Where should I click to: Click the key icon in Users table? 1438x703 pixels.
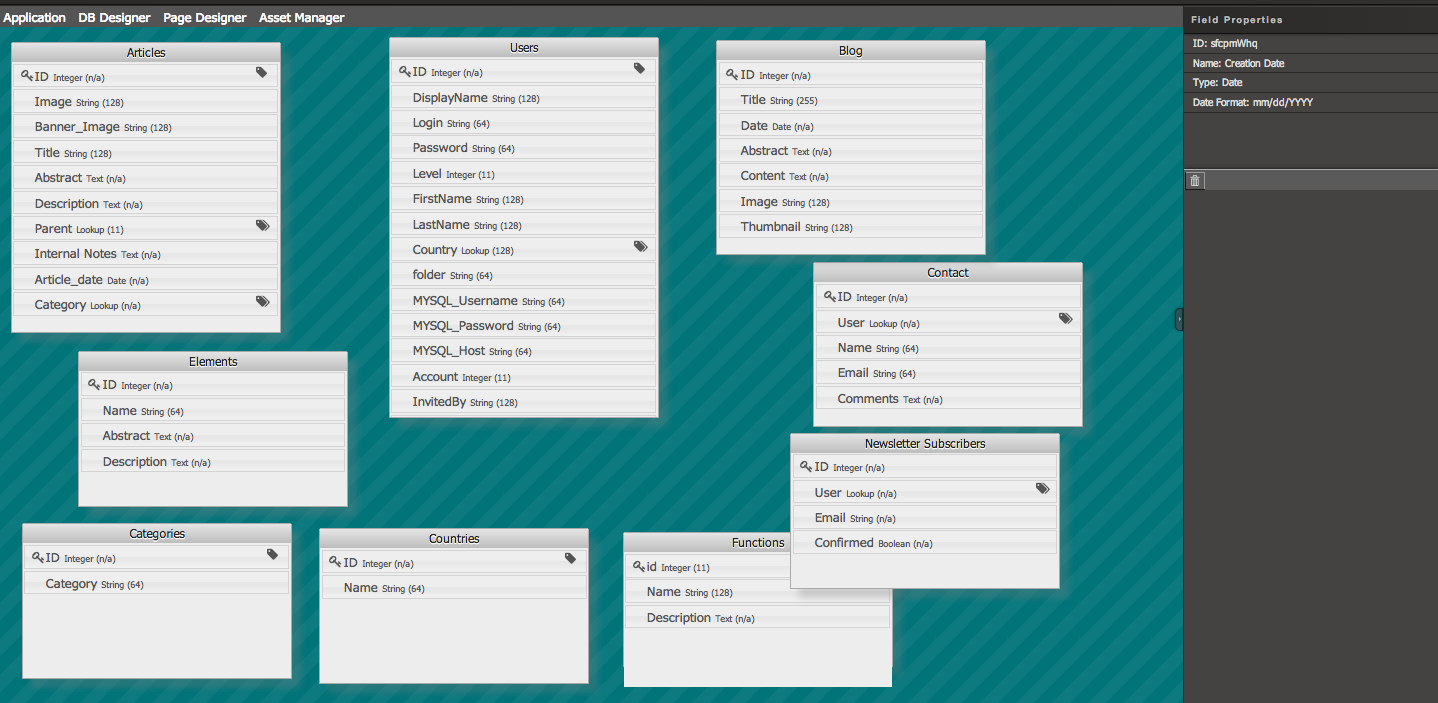click(405, 72)
